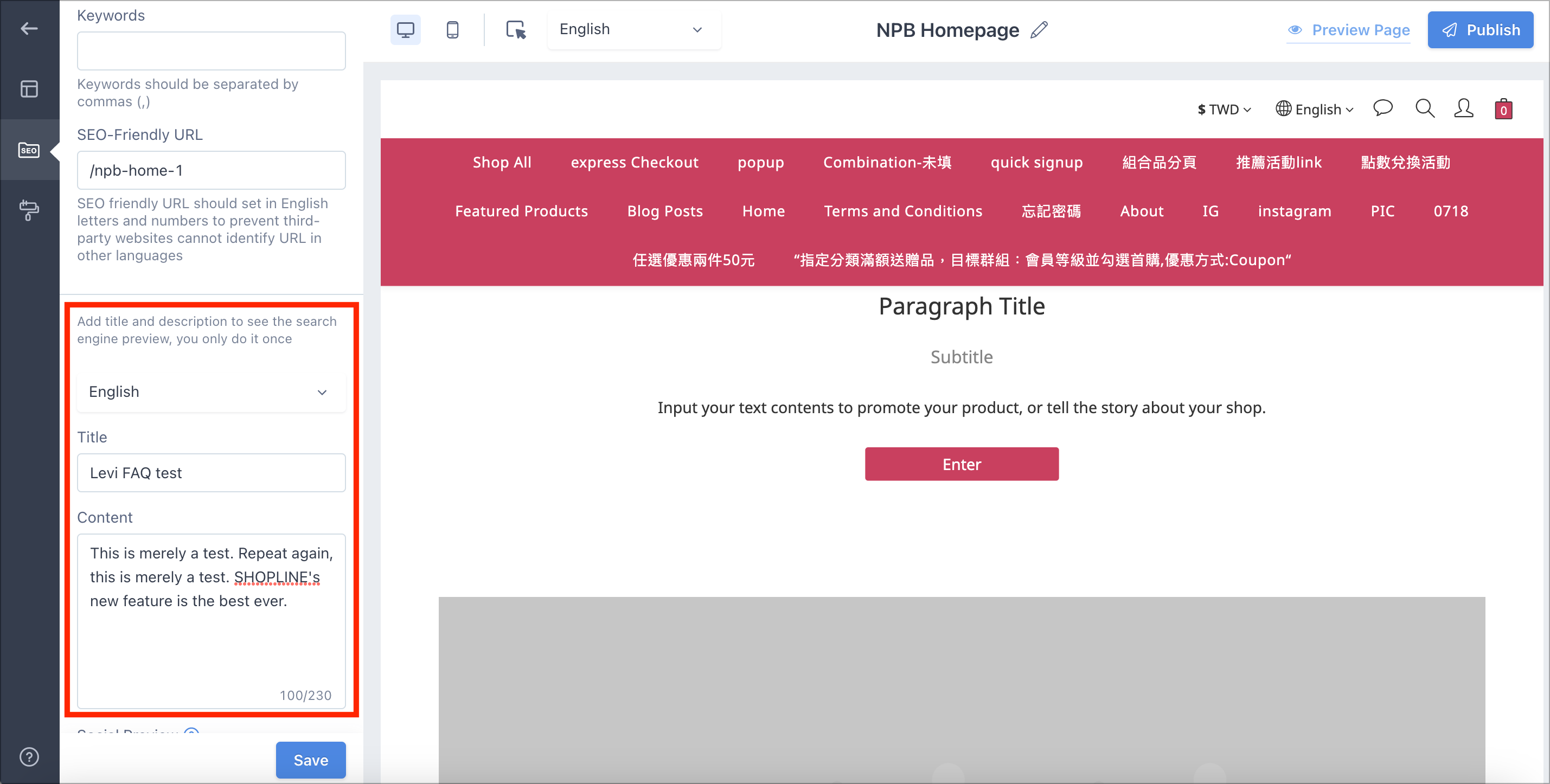Open Blog Posts menu item
The image size is (1550, 784).
(665, 211)
